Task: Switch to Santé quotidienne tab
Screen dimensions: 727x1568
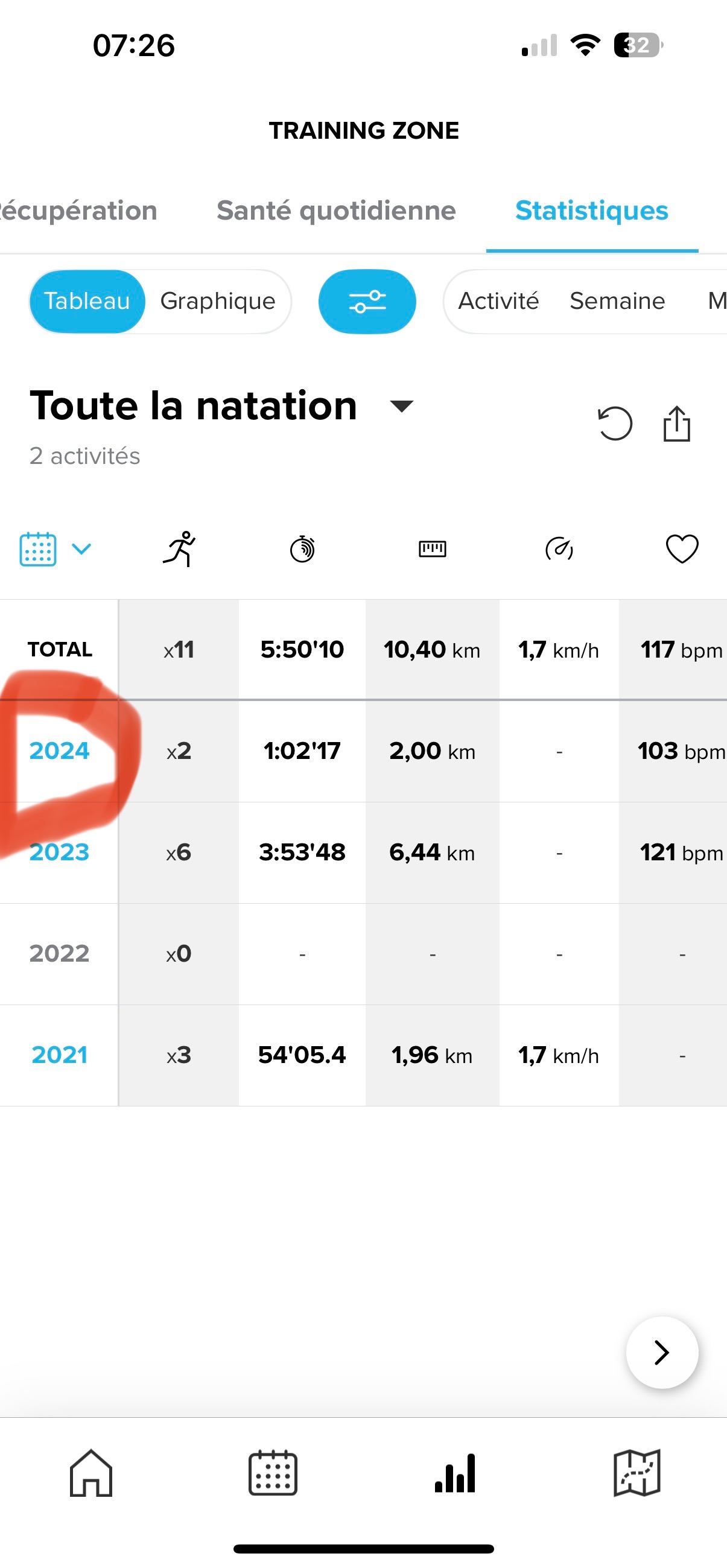Action: pos(336,211)
